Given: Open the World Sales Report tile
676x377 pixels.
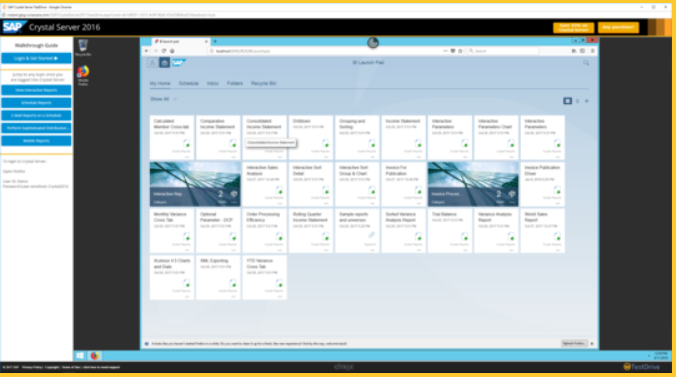Looking at the screenshot, I should point(542,231).
